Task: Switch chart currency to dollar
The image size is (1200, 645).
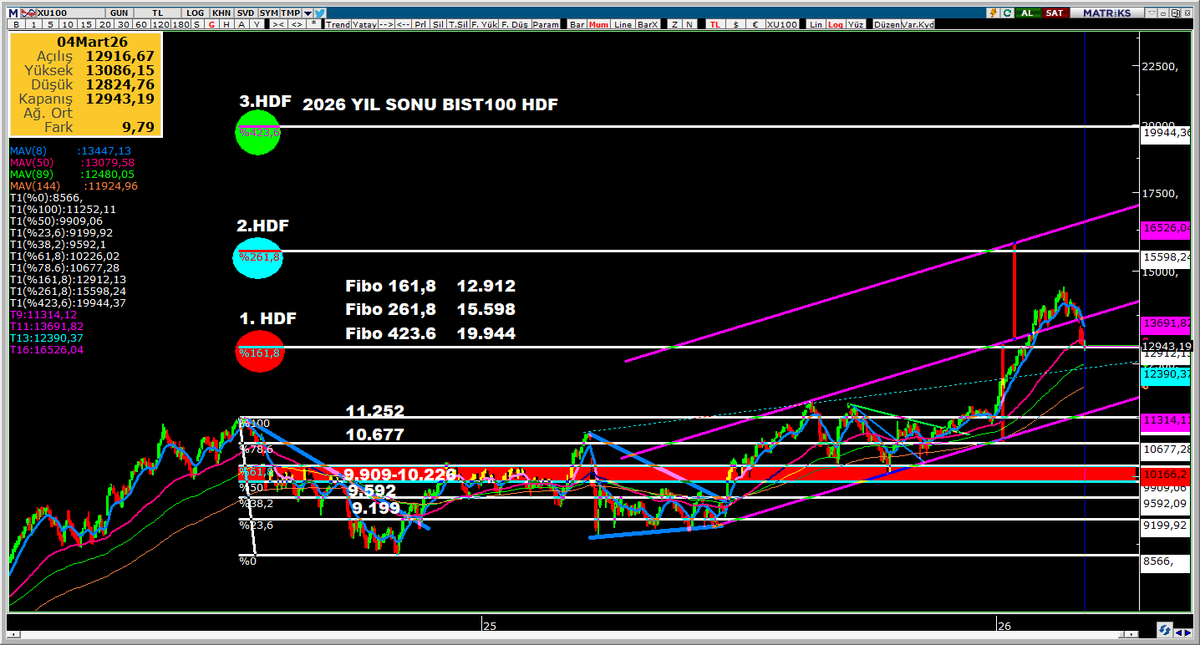Action: click(x=736, y=24)
